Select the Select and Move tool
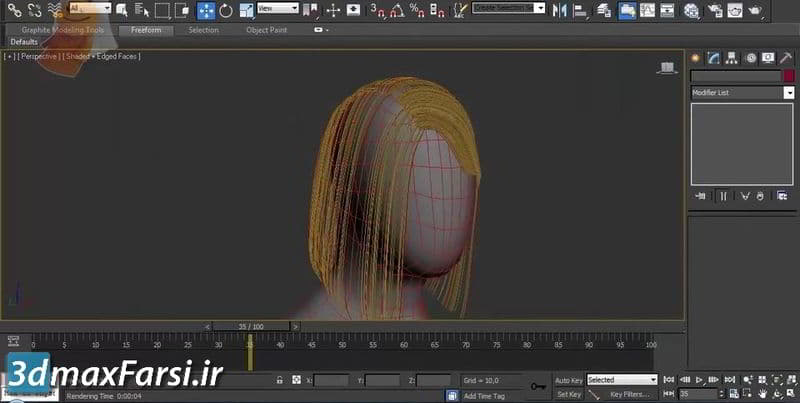Viewport: 800px width, 403px height. 205,10
